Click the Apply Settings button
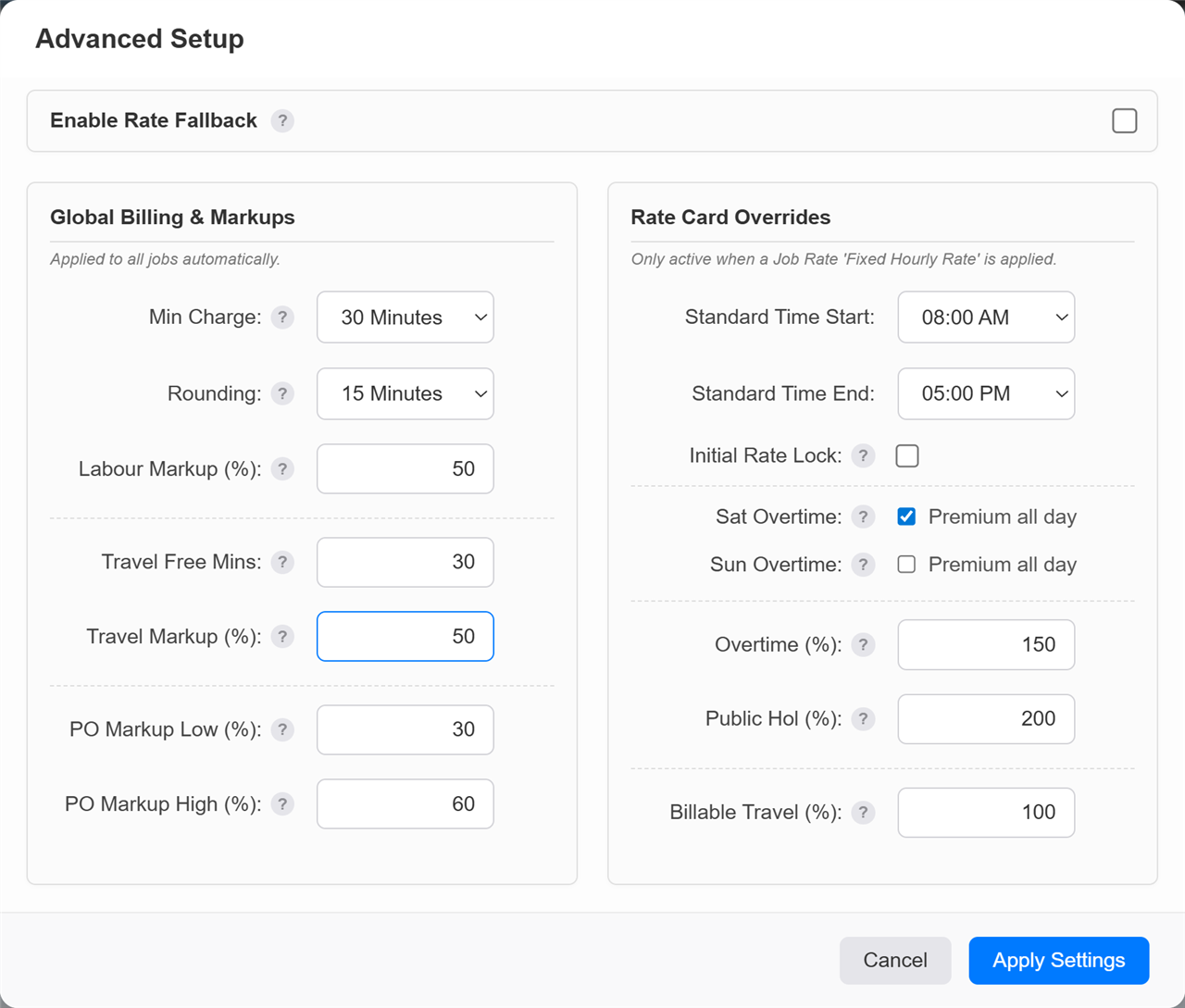1185x1008 pixels. (1058, 961)
